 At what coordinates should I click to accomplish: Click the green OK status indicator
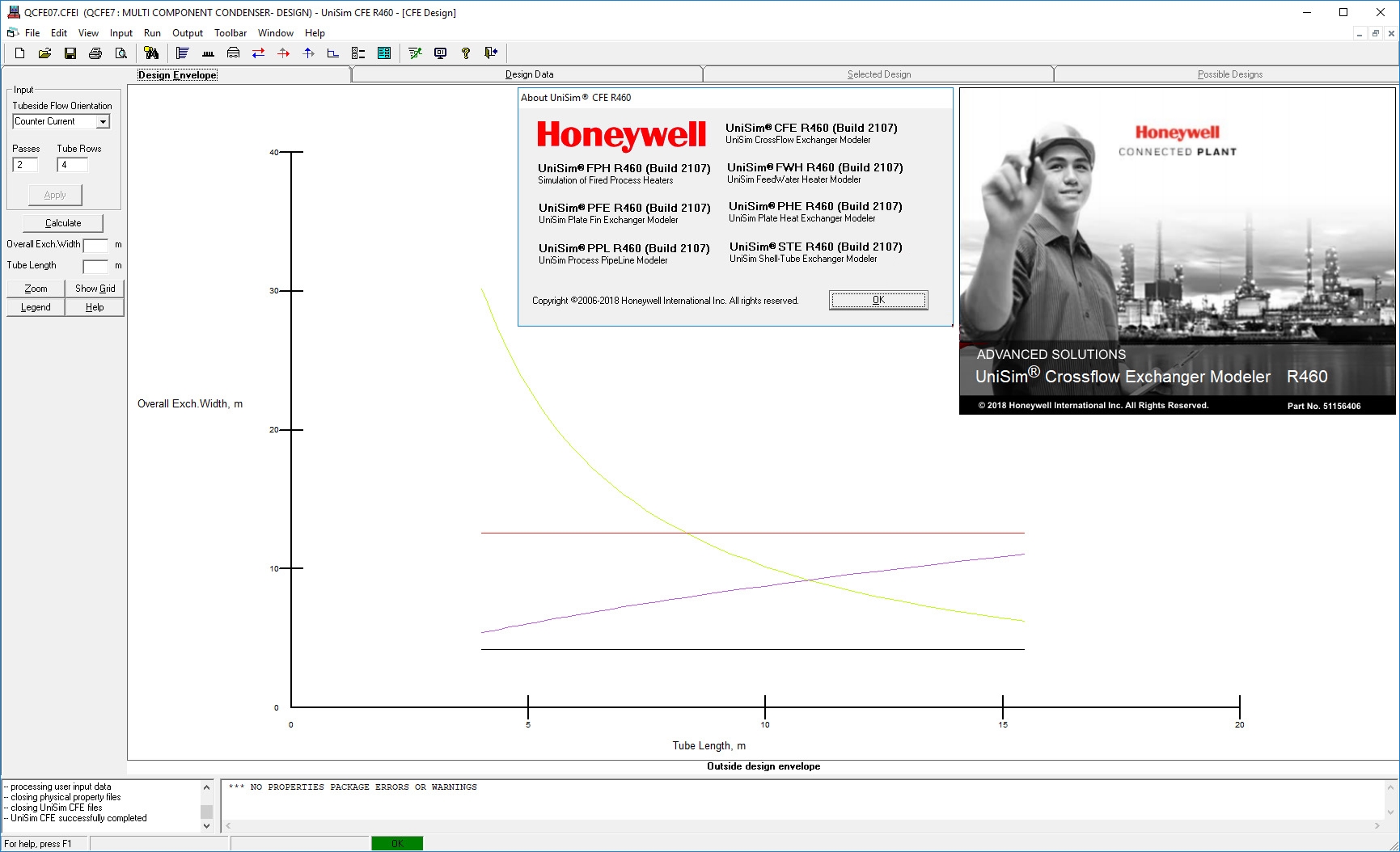pos(397,843)
